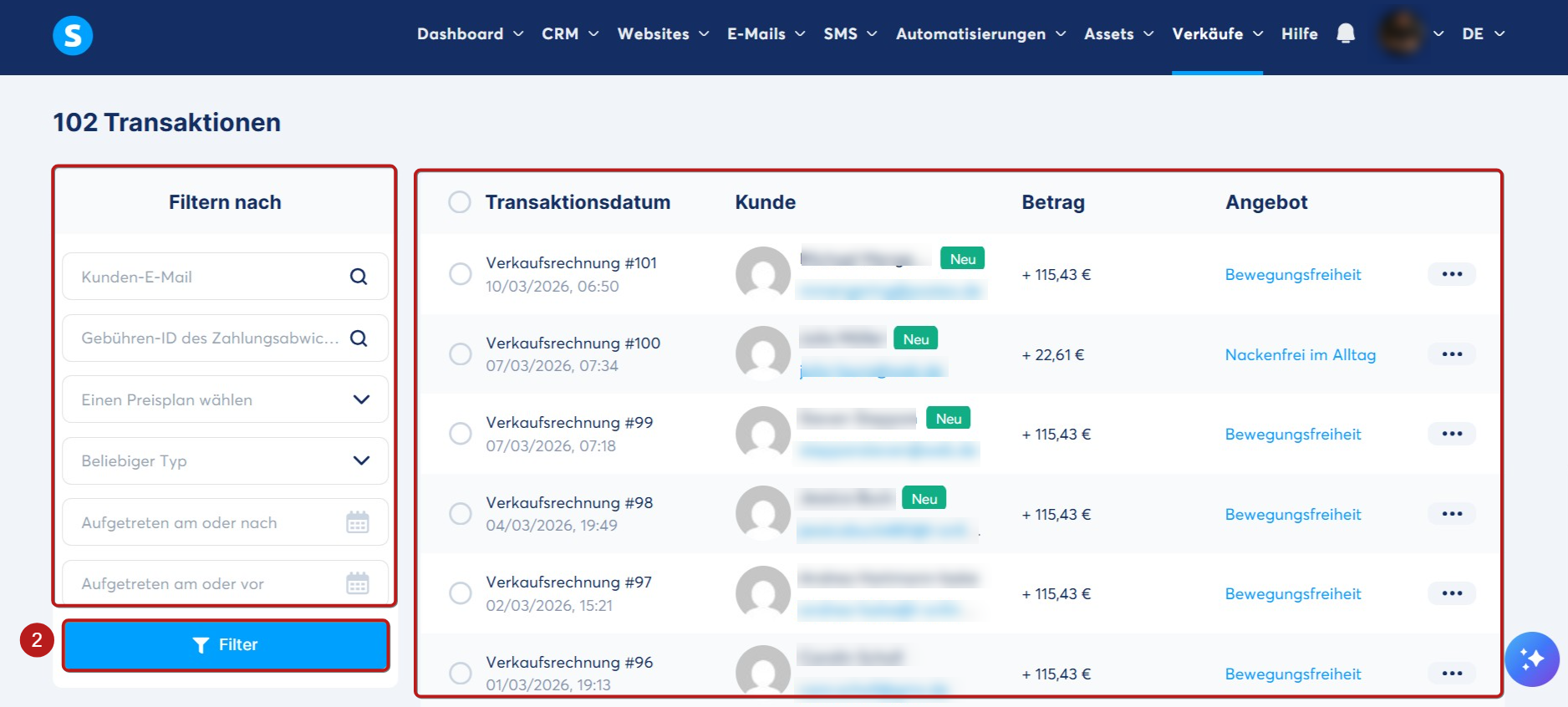1568x707 pixels.
Task: Open more options for Verkaufsrechnung #100
Action: point(1452,354)
